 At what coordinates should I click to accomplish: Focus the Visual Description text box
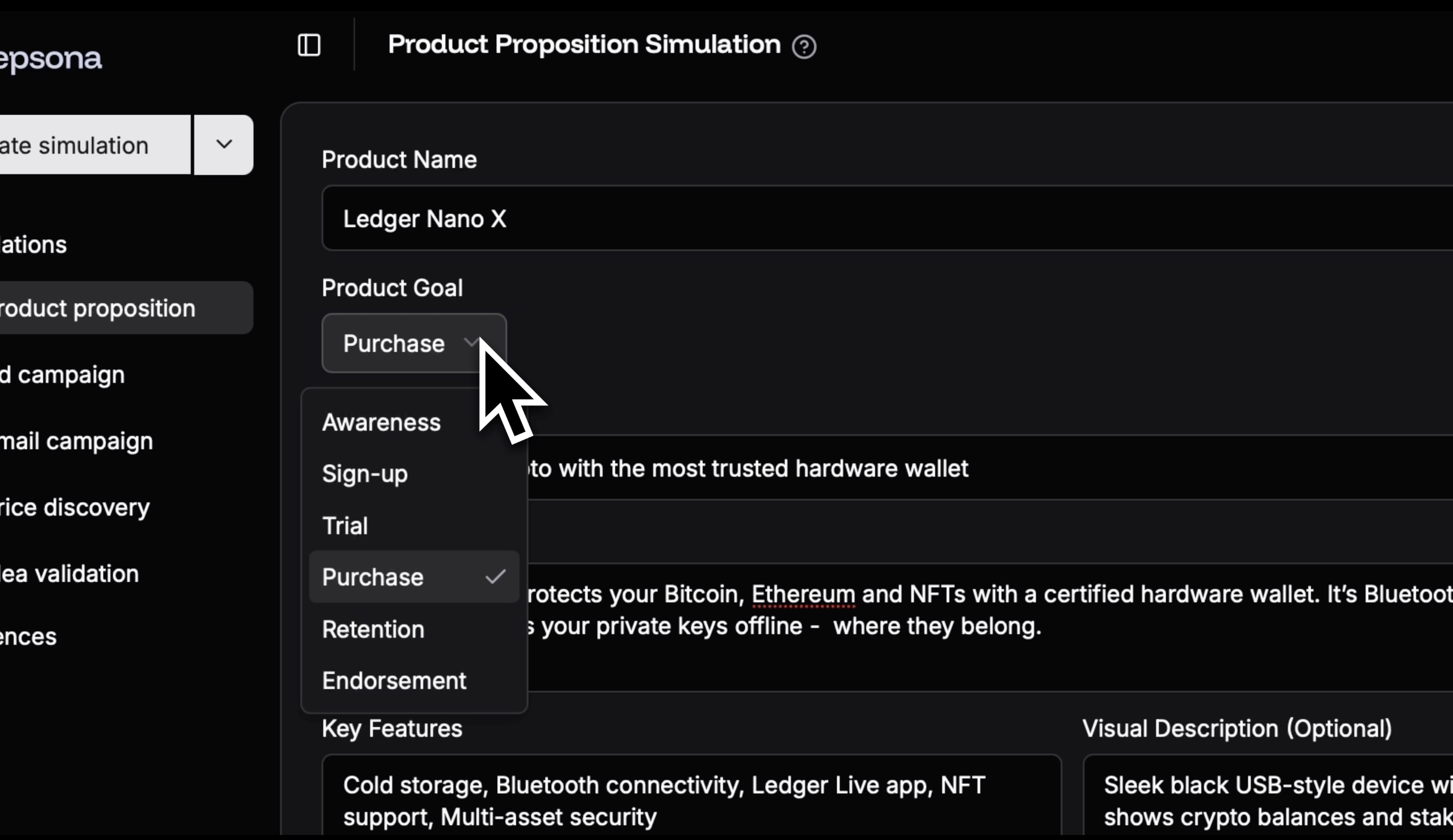1268,800
